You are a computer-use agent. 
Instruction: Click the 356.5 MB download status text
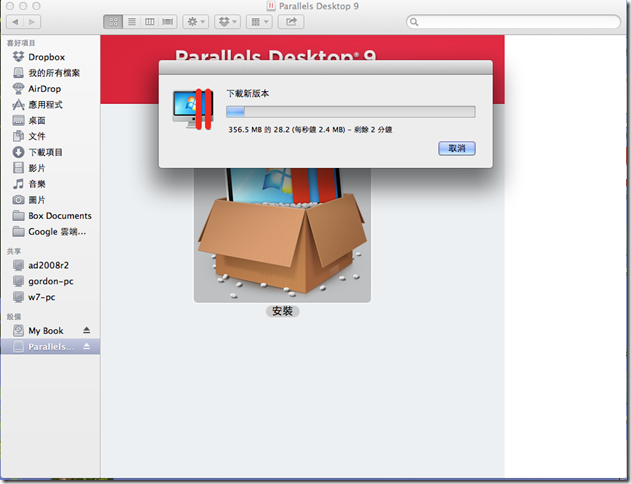(310, 130)
